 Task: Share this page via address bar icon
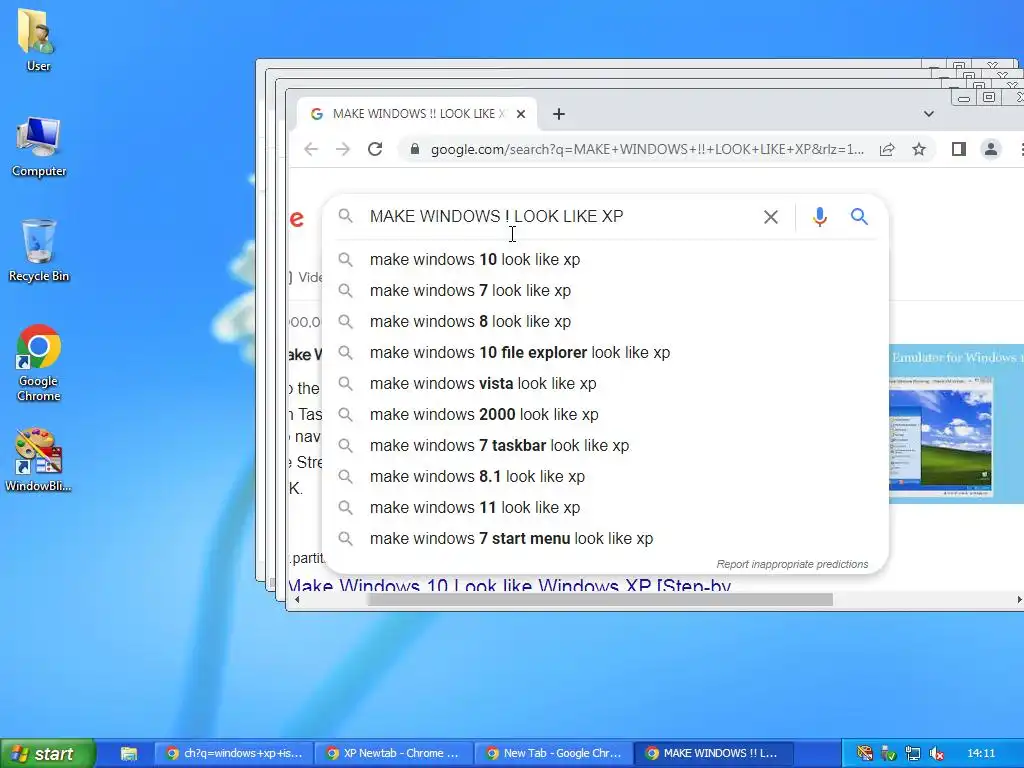887,150
